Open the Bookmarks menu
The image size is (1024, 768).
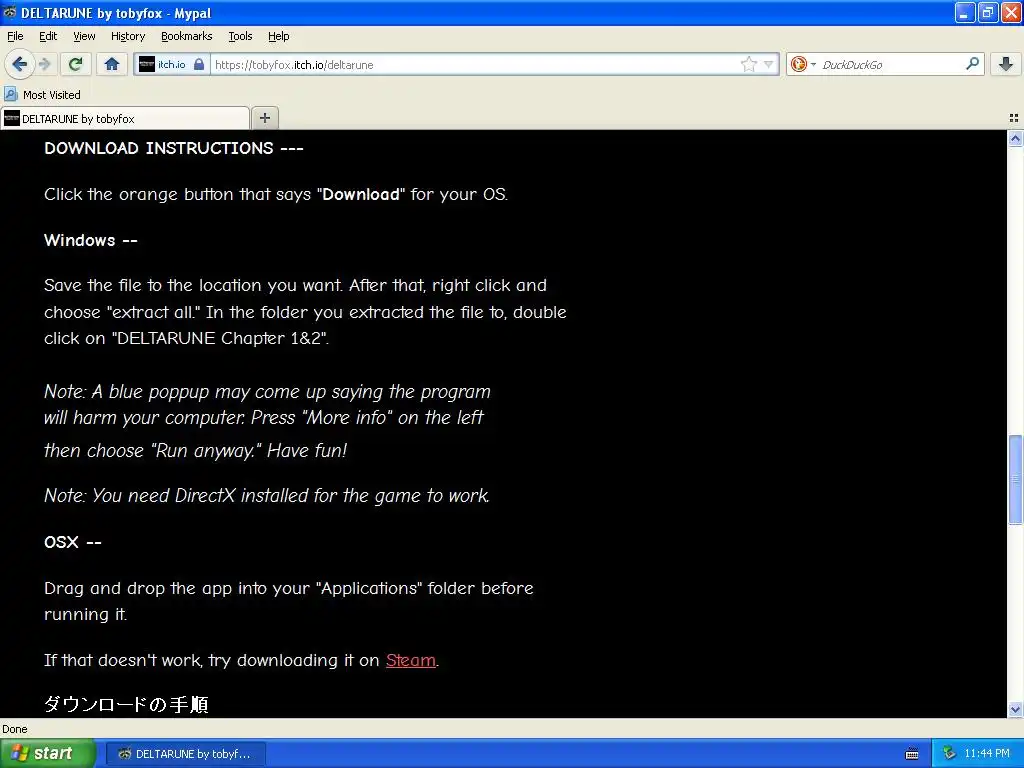point(186,36)
